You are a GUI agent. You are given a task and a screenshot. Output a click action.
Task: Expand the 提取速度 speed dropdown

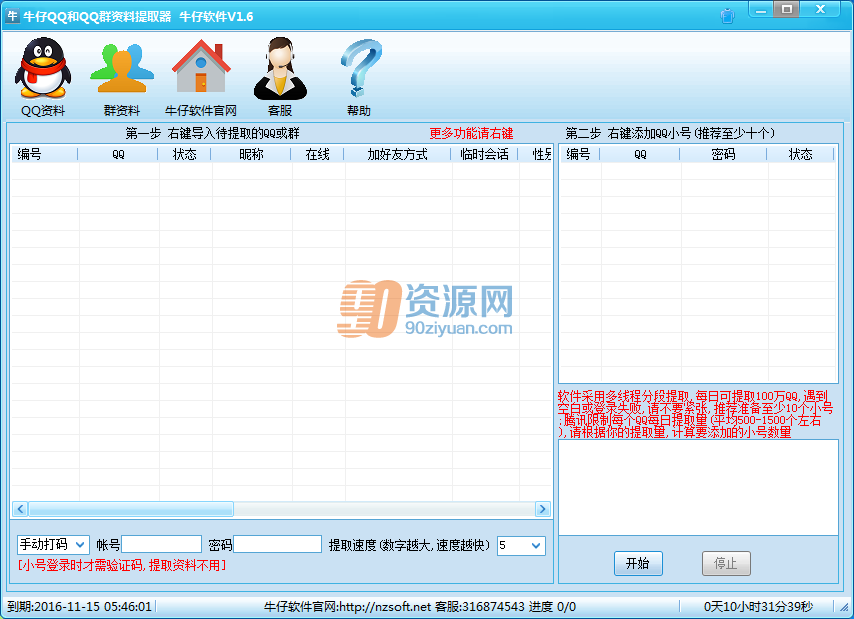tap(521, 546)
